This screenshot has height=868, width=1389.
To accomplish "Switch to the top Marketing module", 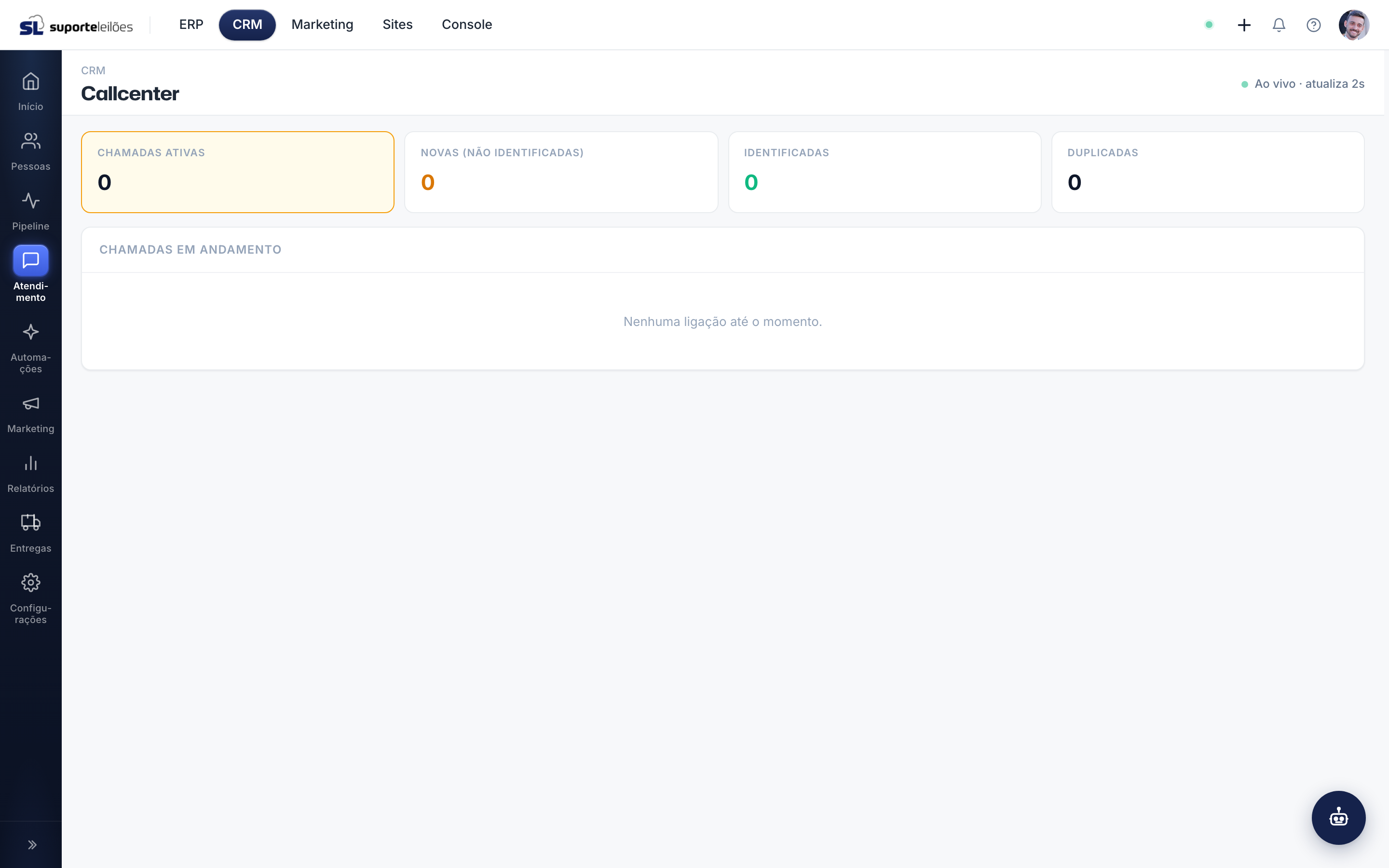I will 322,25.
